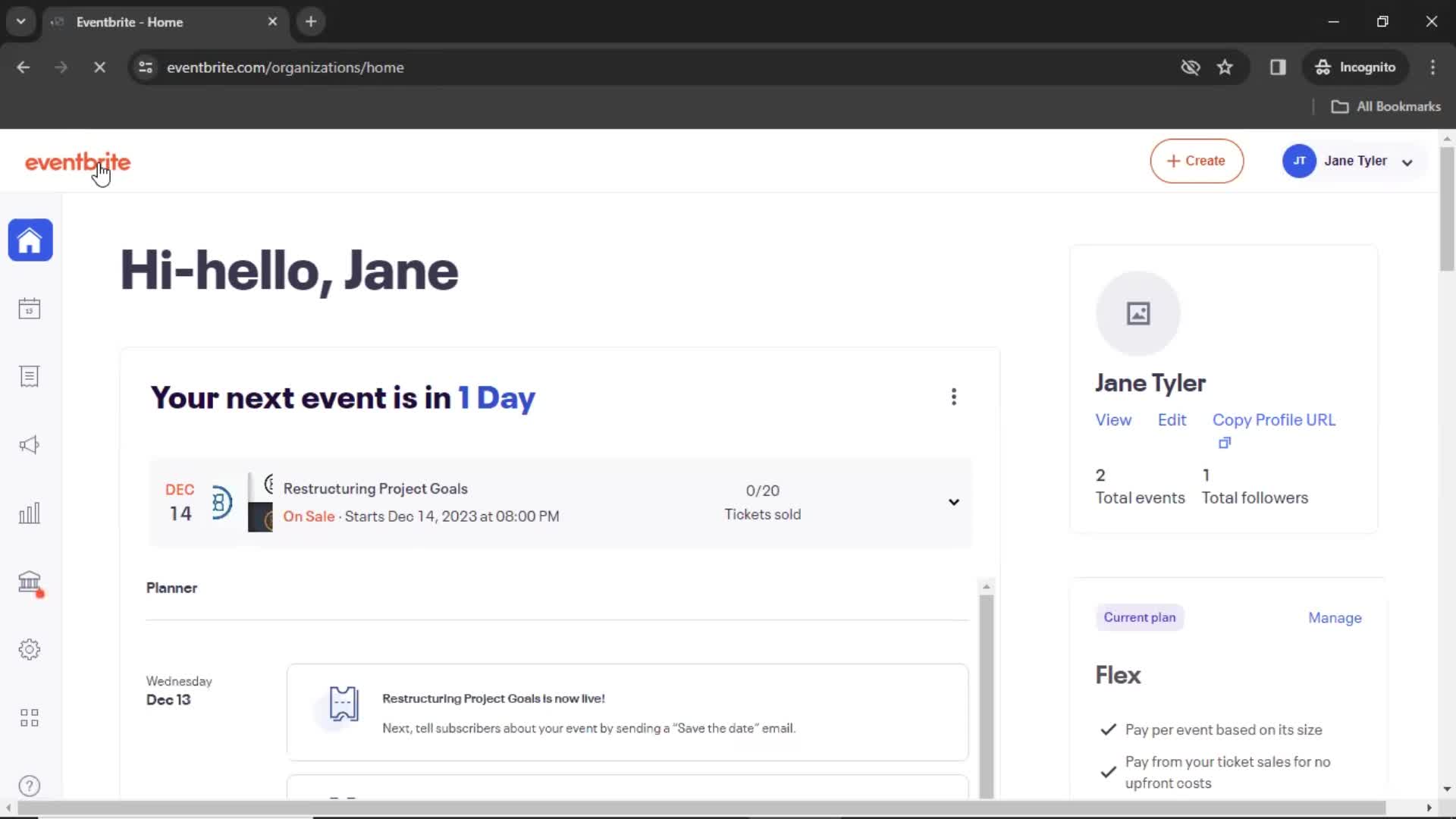
Task: Click the profile image placeholder
Action: coord(1137,313)
